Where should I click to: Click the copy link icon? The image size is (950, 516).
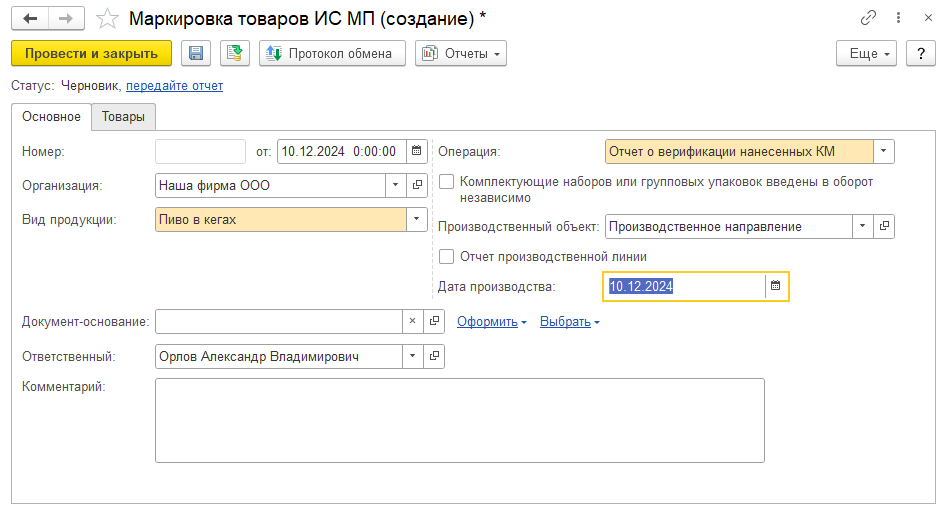point(867,19)
